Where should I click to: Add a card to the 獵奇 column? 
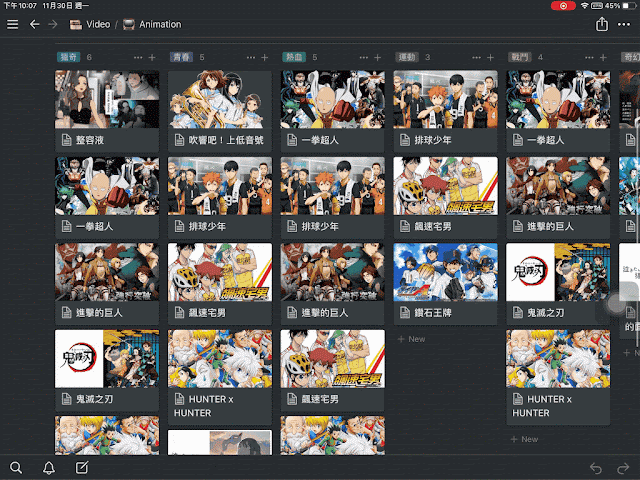[x=152, y=58]
